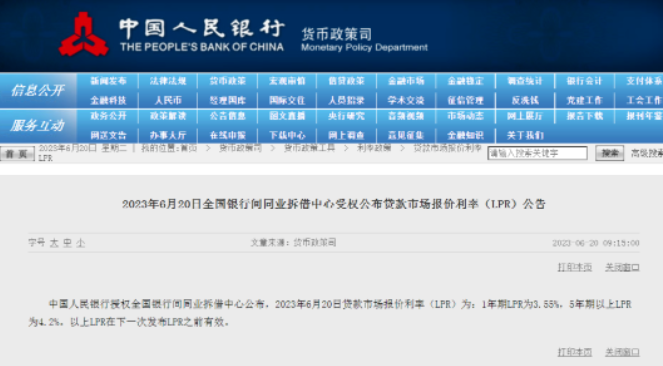This screenshot has width=663, height=366.
Task: Open the 新闻发布 menu item
Action: pos(109,81)
